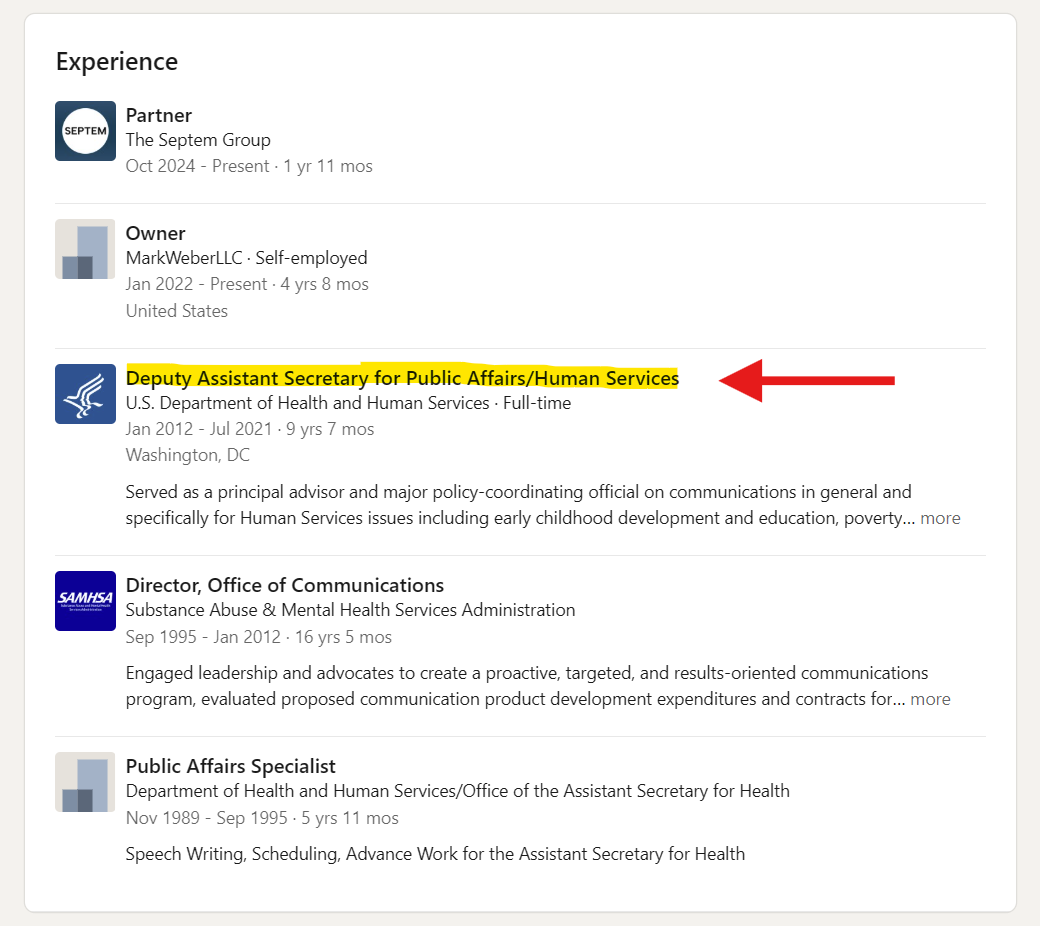Click the logo beside Public Affairs Specialist
1040x926 pixels.
[86, 782]
